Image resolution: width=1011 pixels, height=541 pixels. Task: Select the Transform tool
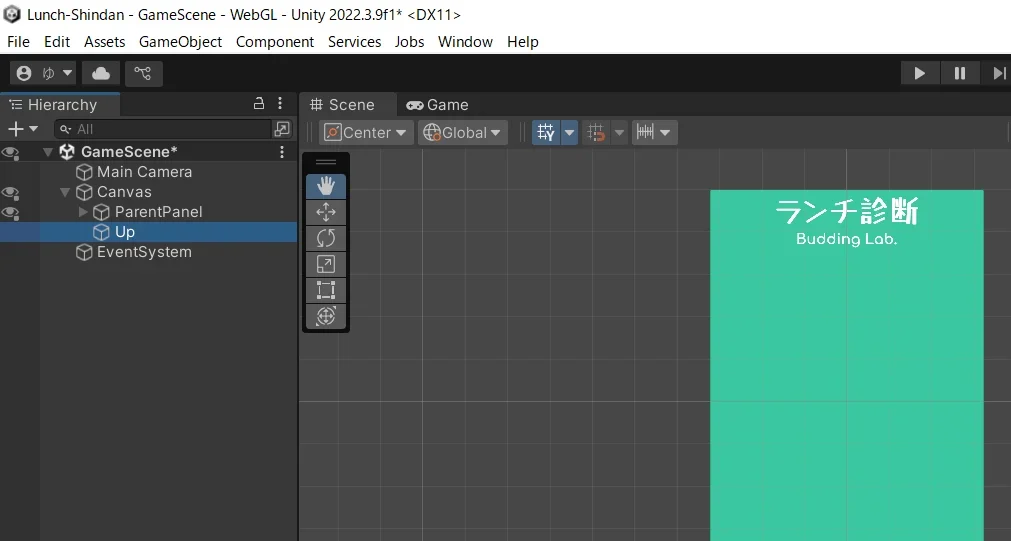coord(326,316)
